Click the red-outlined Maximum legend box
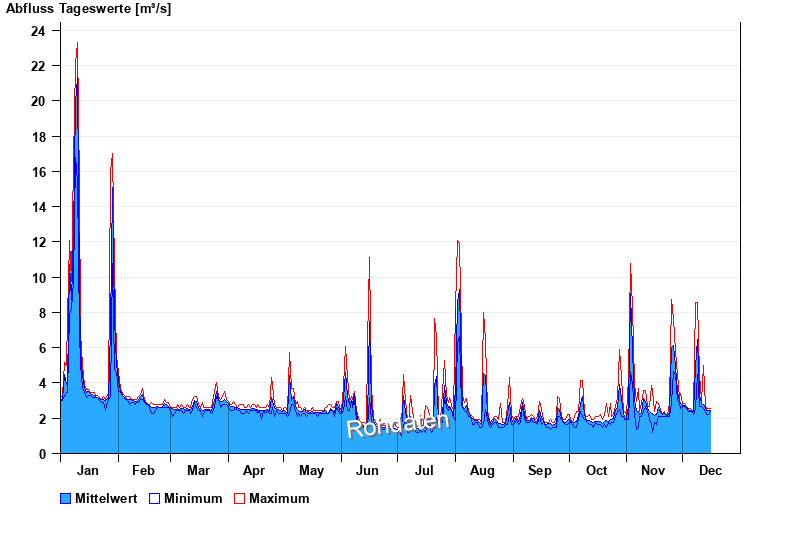Image resolution: width=800 pixels, height=550 pixels. [x=239, y=498]
